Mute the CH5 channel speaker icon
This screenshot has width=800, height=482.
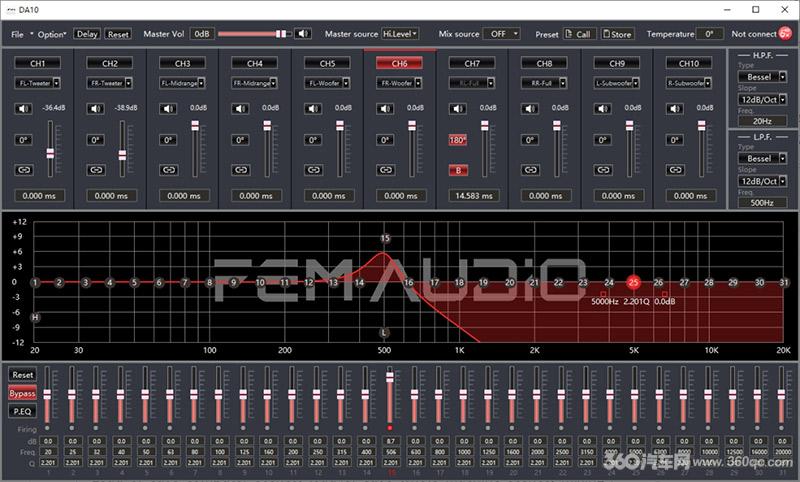313,108
